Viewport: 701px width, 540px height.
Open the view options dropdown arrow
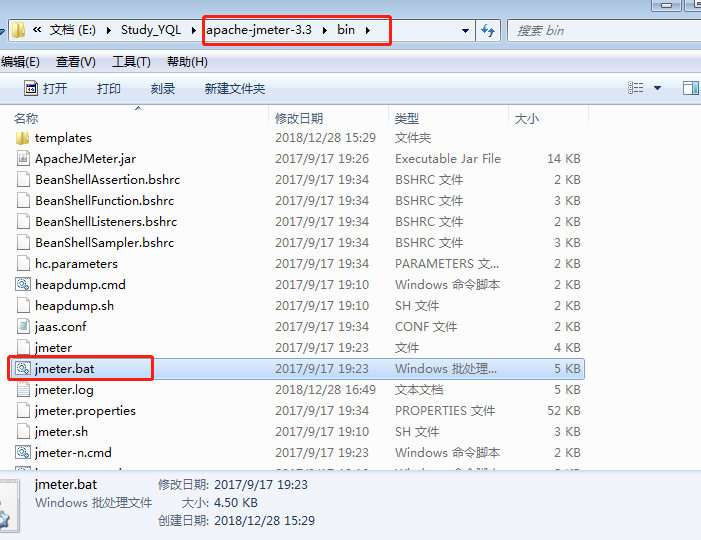click(x=658, y=88)
